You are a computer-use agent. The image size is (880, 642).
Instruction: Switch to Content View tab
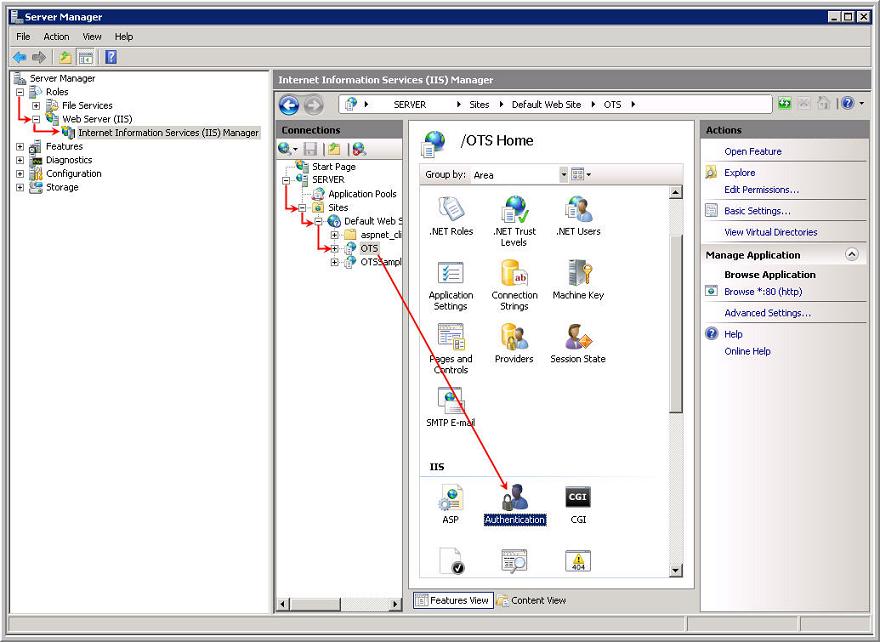pos(531,600)
